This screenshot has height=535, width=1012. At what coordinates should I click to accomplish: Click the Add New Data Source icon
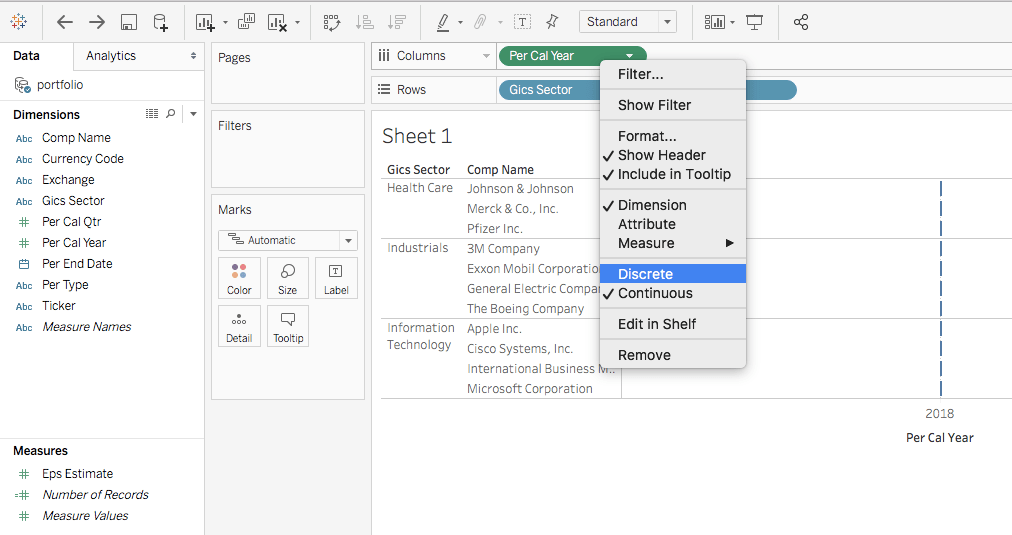tap(160, 22)
